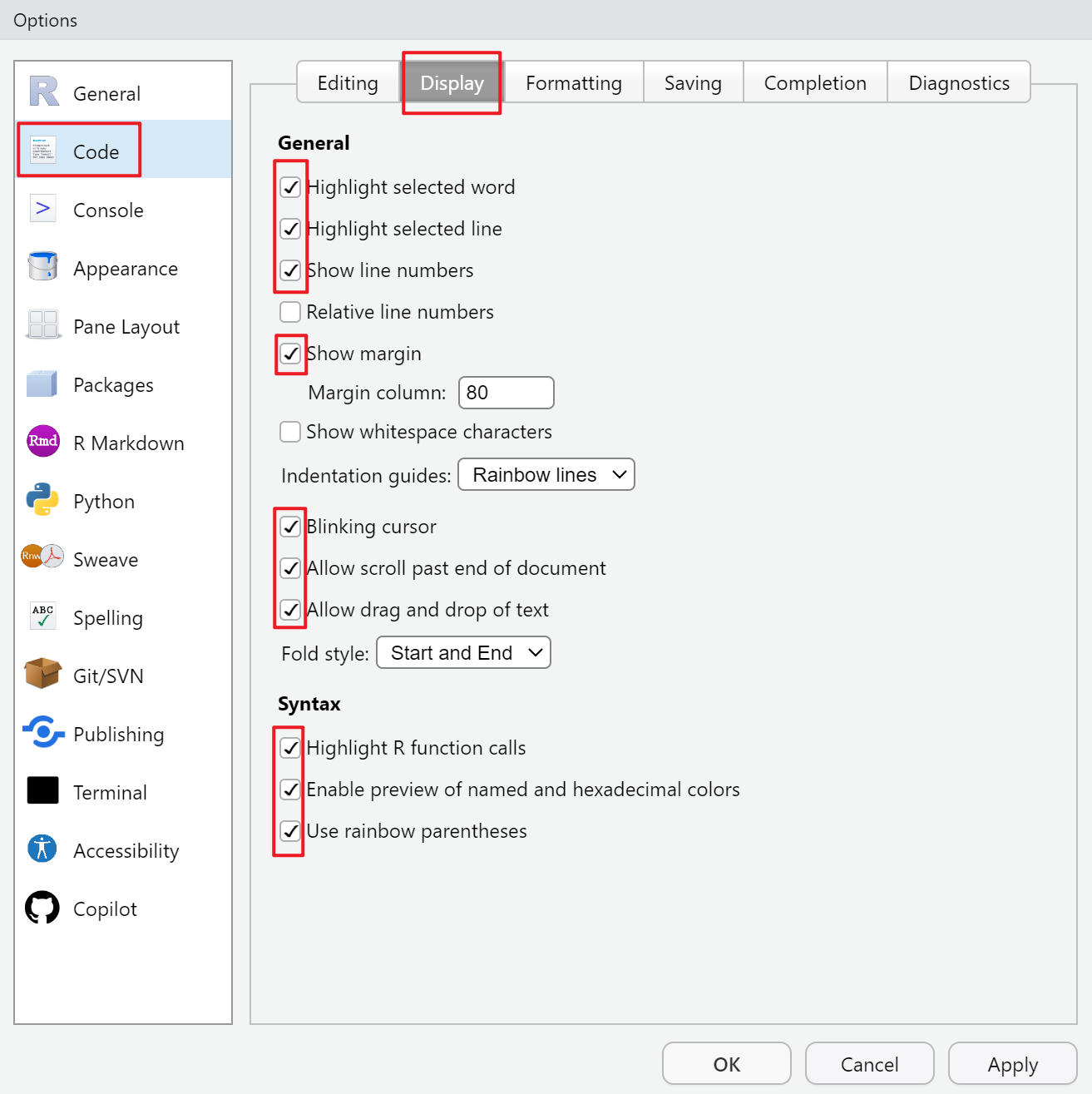Disable Highlight selected word option

click(290, 187)
